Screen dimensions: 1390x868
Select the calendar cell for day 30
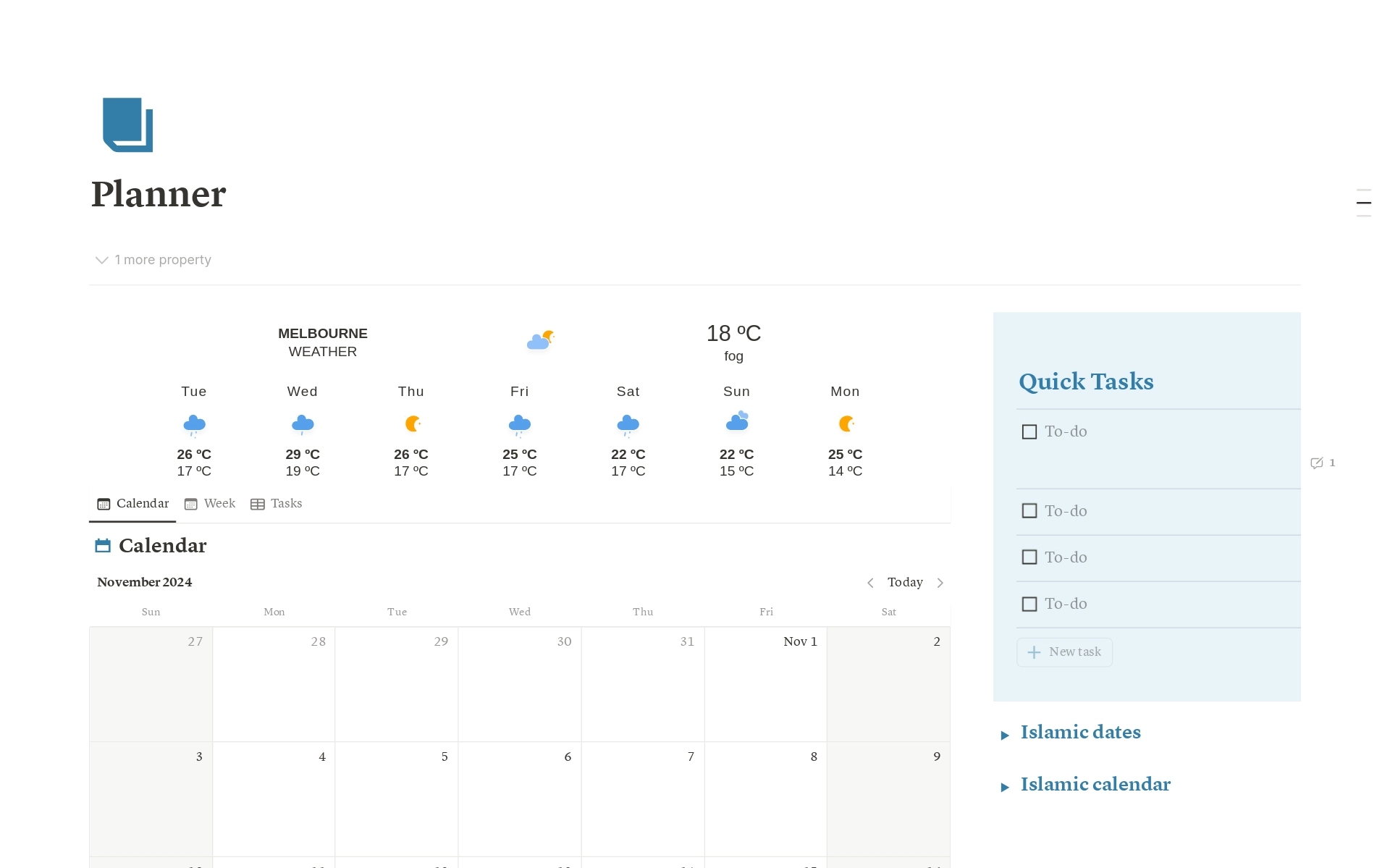pyautogui.click(x=520, y=684)
